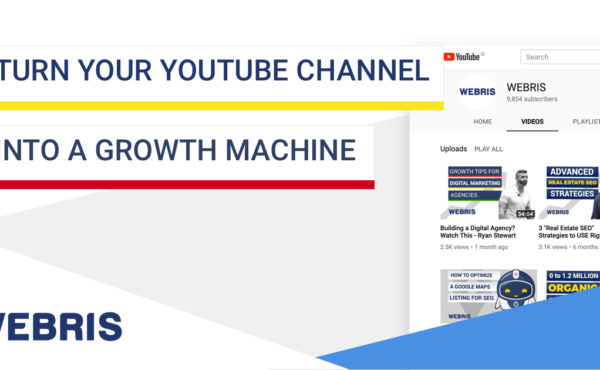Click '2.5K views • 1 month ago' text

(474, 247)
